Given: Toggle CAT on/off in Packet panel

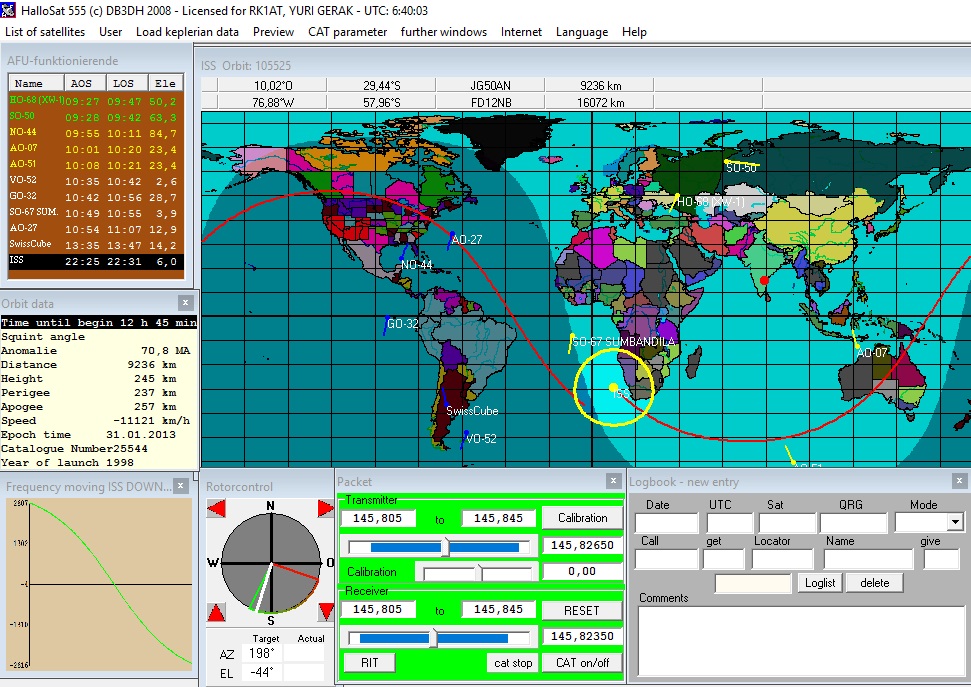Looking at the screenshot, I should coord(582,663).
